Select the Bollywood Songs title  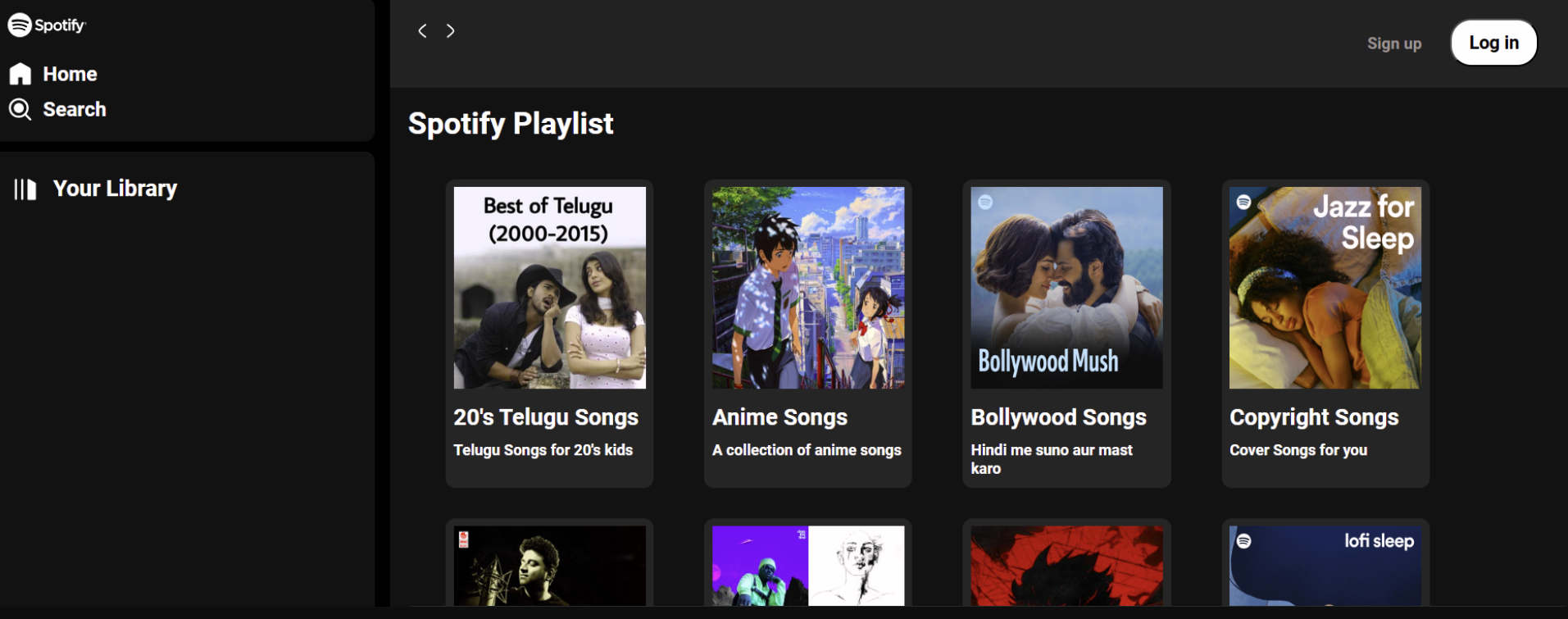click(1058, 417)
